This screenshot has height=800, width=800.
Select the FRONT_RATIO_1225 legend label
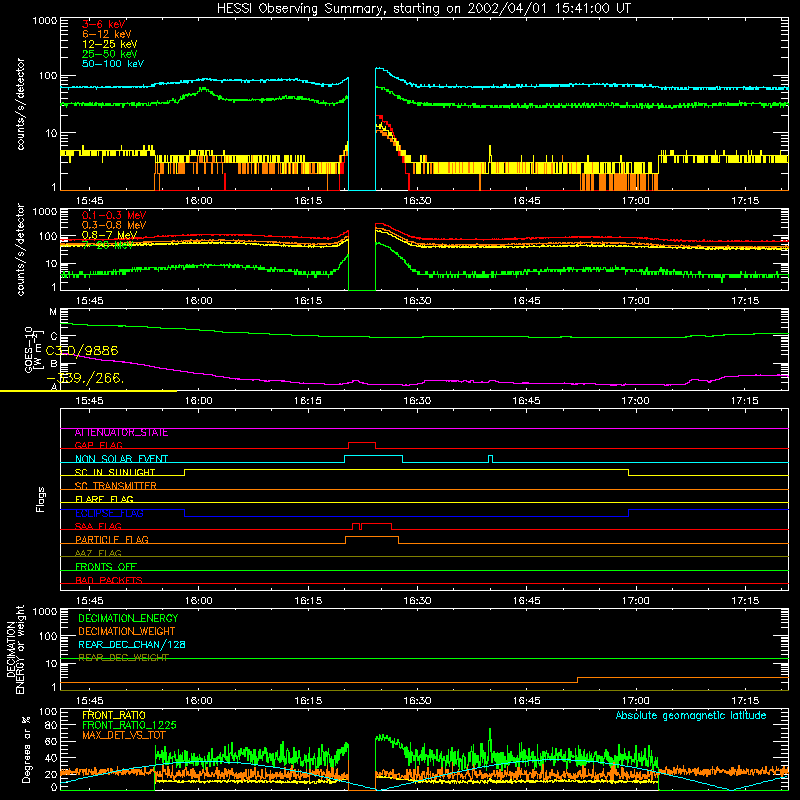coord(129,725)
